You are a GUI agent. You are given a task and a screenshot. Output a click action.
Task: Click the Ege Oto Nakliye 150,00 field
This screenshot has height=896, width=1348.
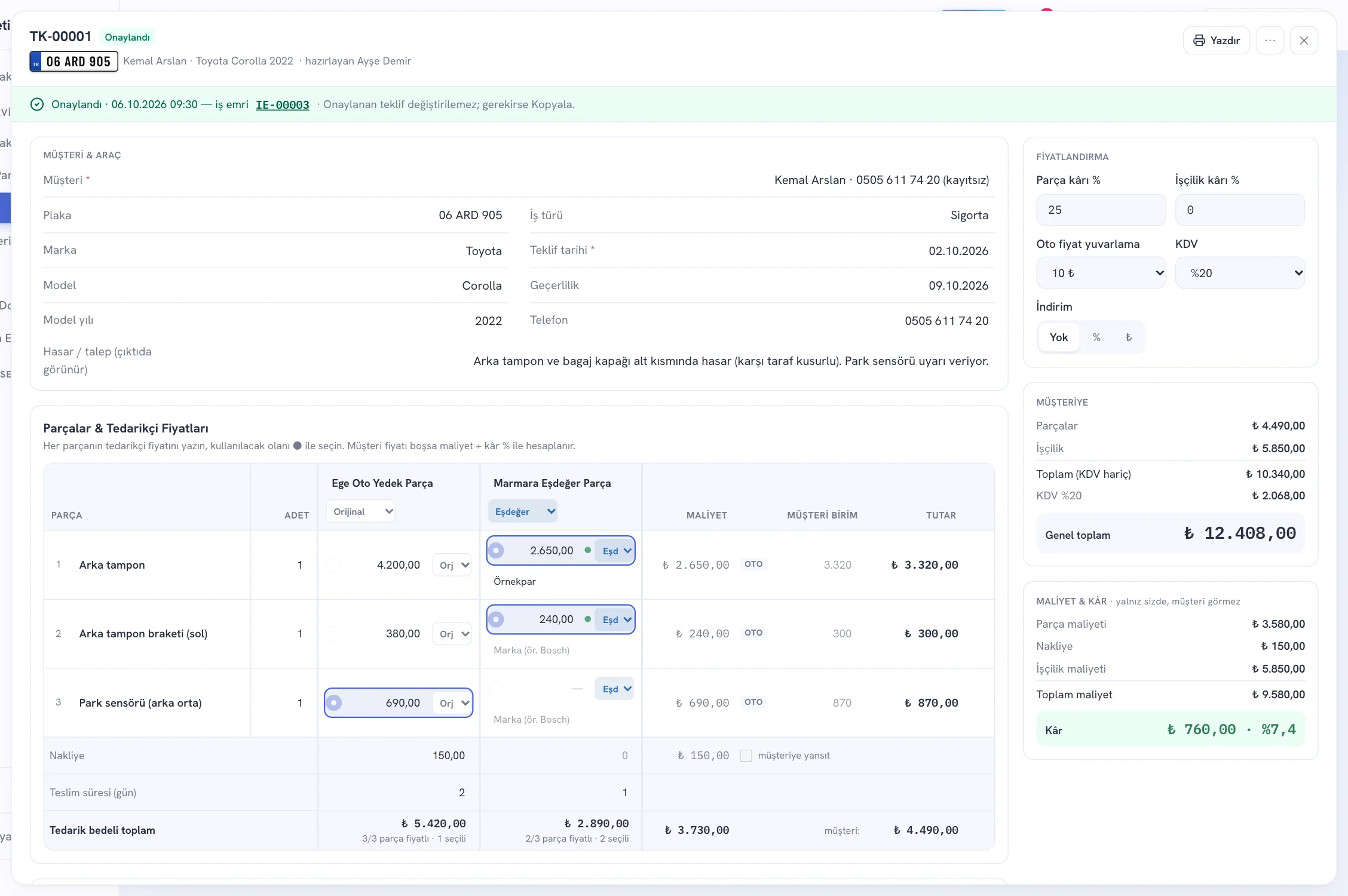[x=399, y=756]
